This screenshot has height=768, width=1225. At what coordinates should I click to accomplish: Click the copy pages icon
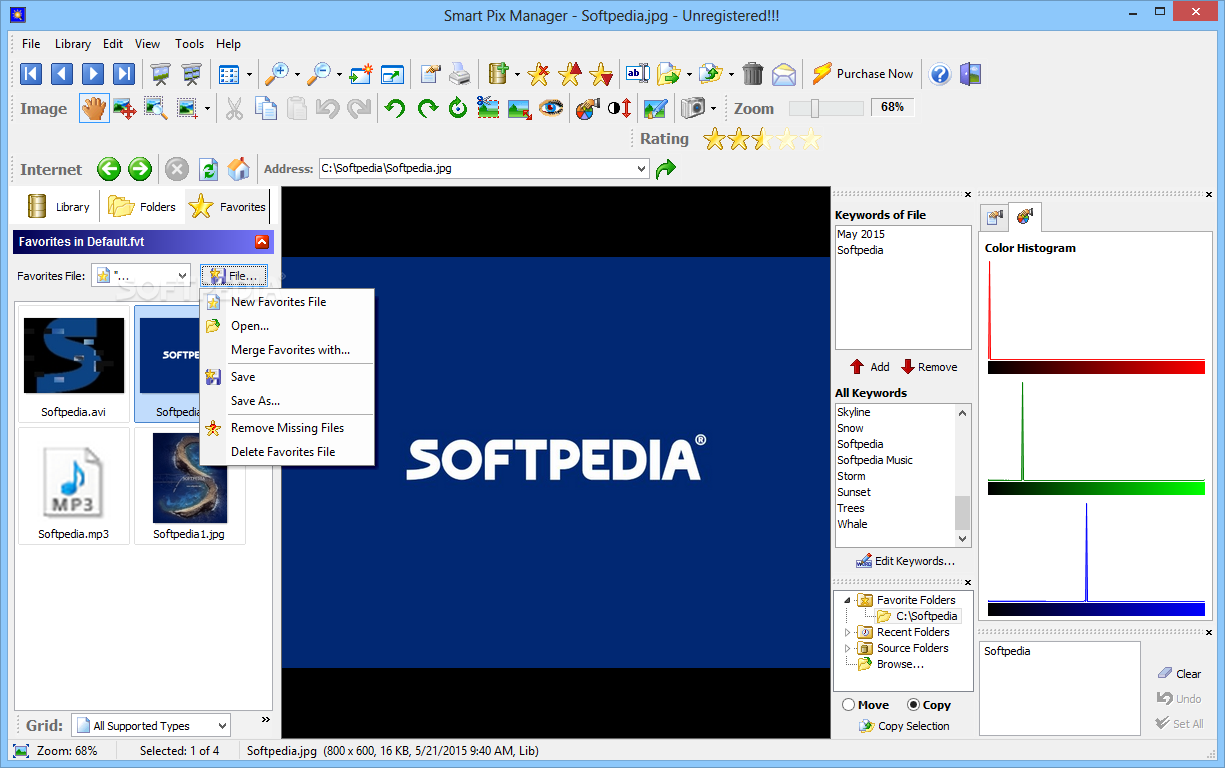pos(266,108)
